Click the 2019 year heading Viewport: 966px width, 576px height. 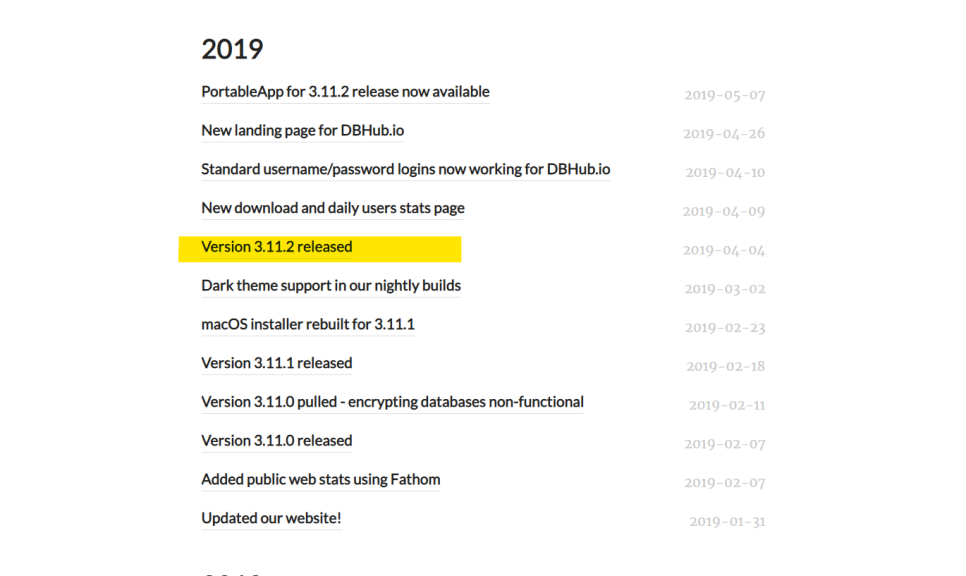click(232, 49)
